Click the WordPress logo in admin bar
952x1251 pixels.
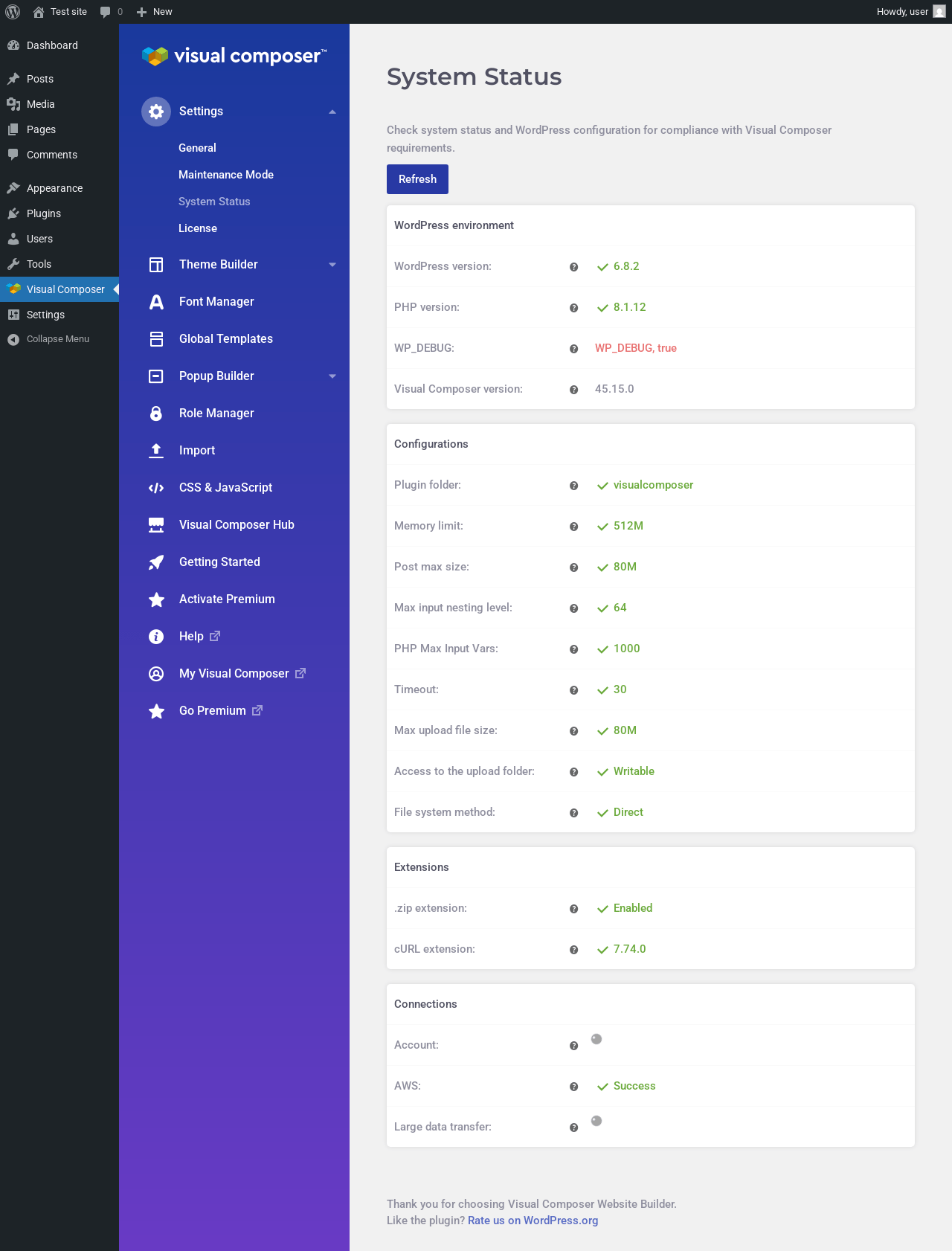click(x=13, y=12)
